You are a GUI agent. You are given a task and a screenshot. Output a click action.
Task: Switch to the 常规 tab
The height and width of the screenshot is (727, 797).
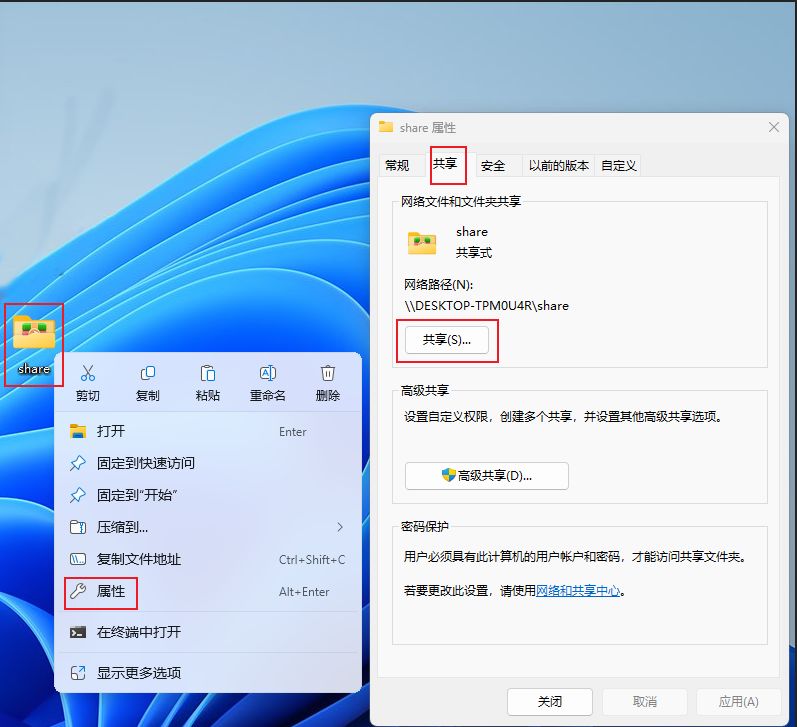point(397,166)
